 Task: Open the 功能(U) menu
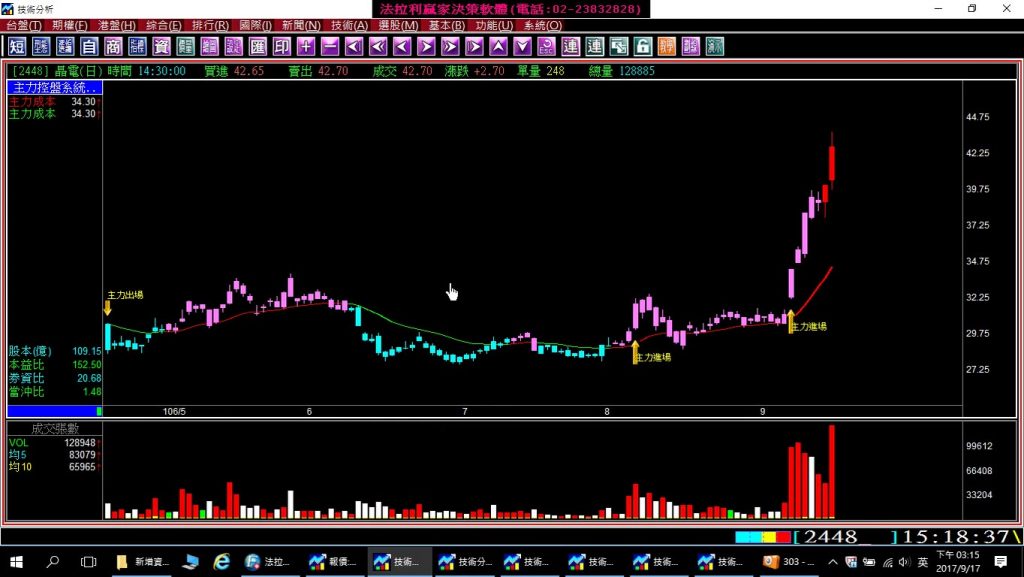pos(494,25)
